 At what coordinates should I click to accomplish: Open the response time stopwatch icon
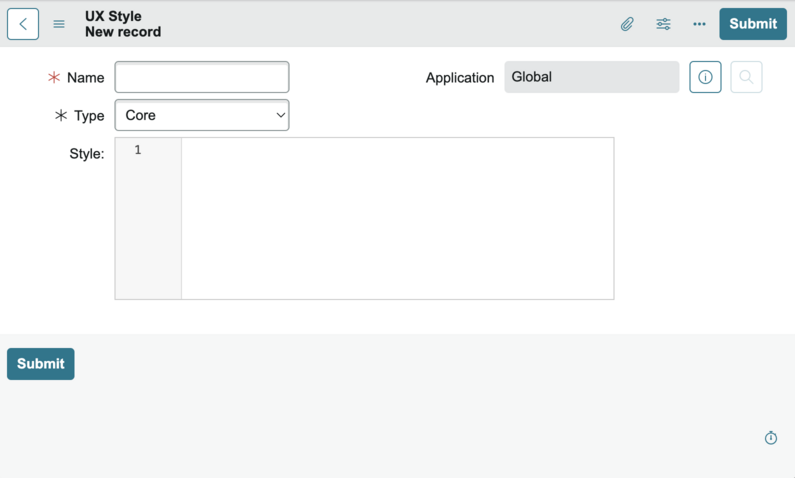771,437
